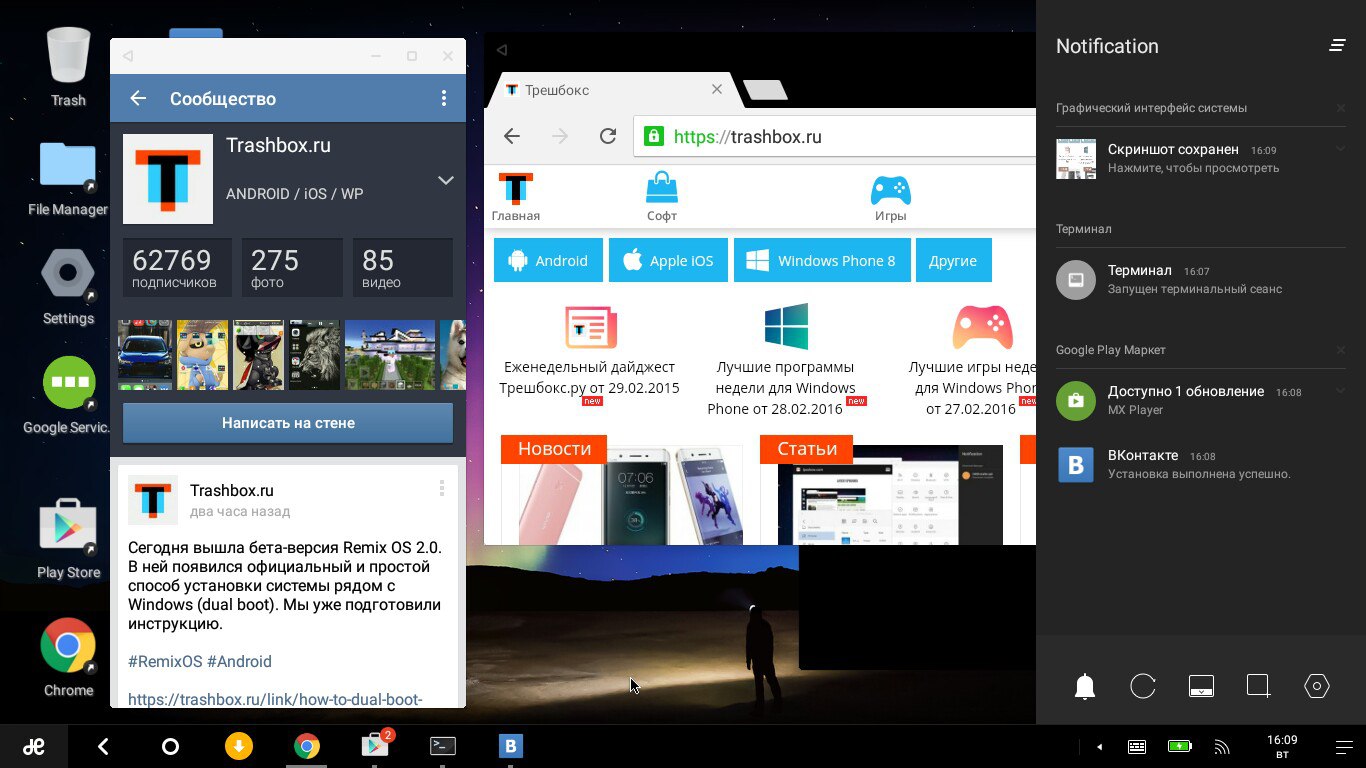Click the VK window title back arrow
The width and height of the screenshot is (1366, 768).
(128, 56)
